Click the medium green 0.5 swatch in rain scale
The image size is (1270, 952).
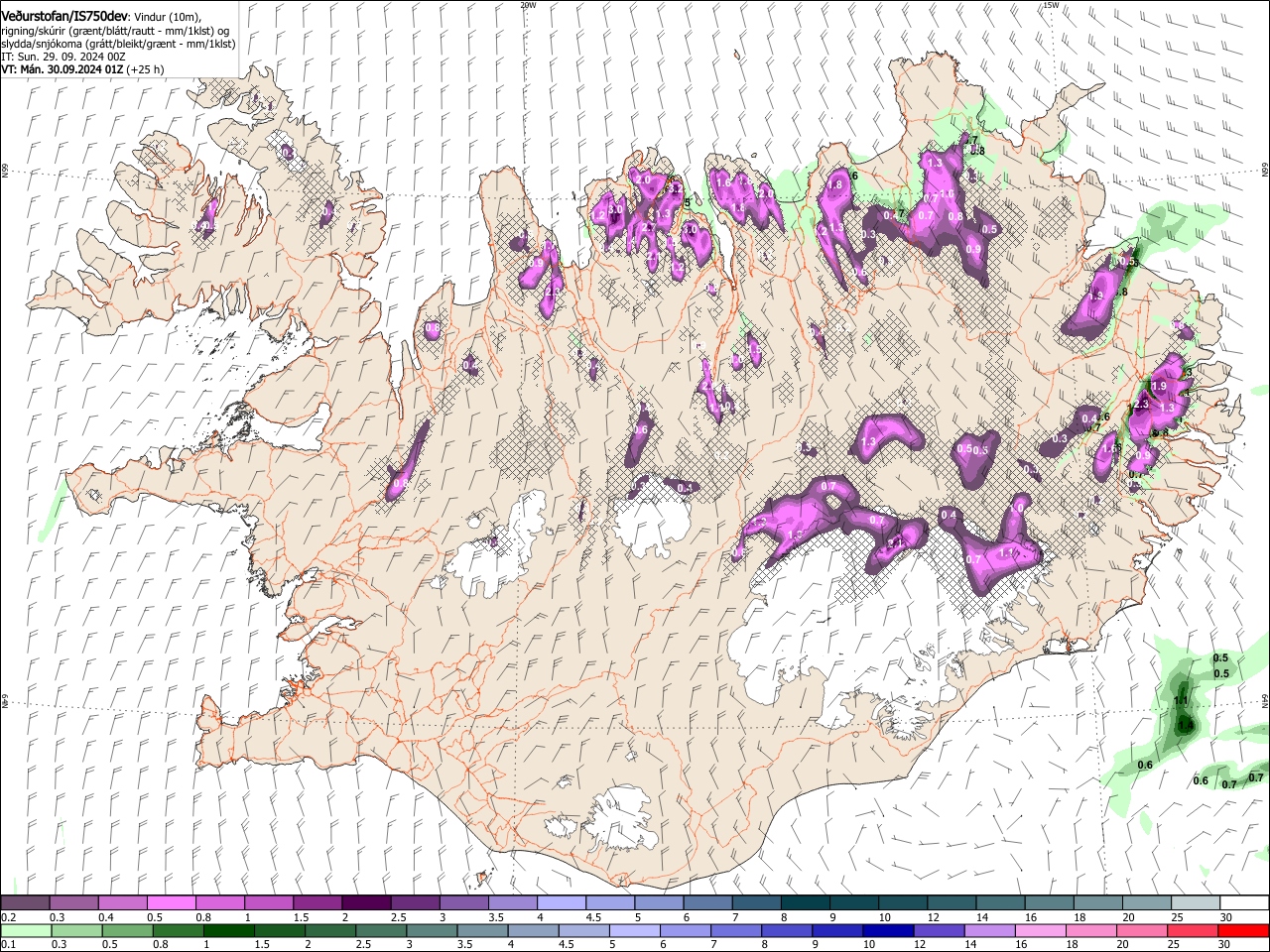click(126, 930)
